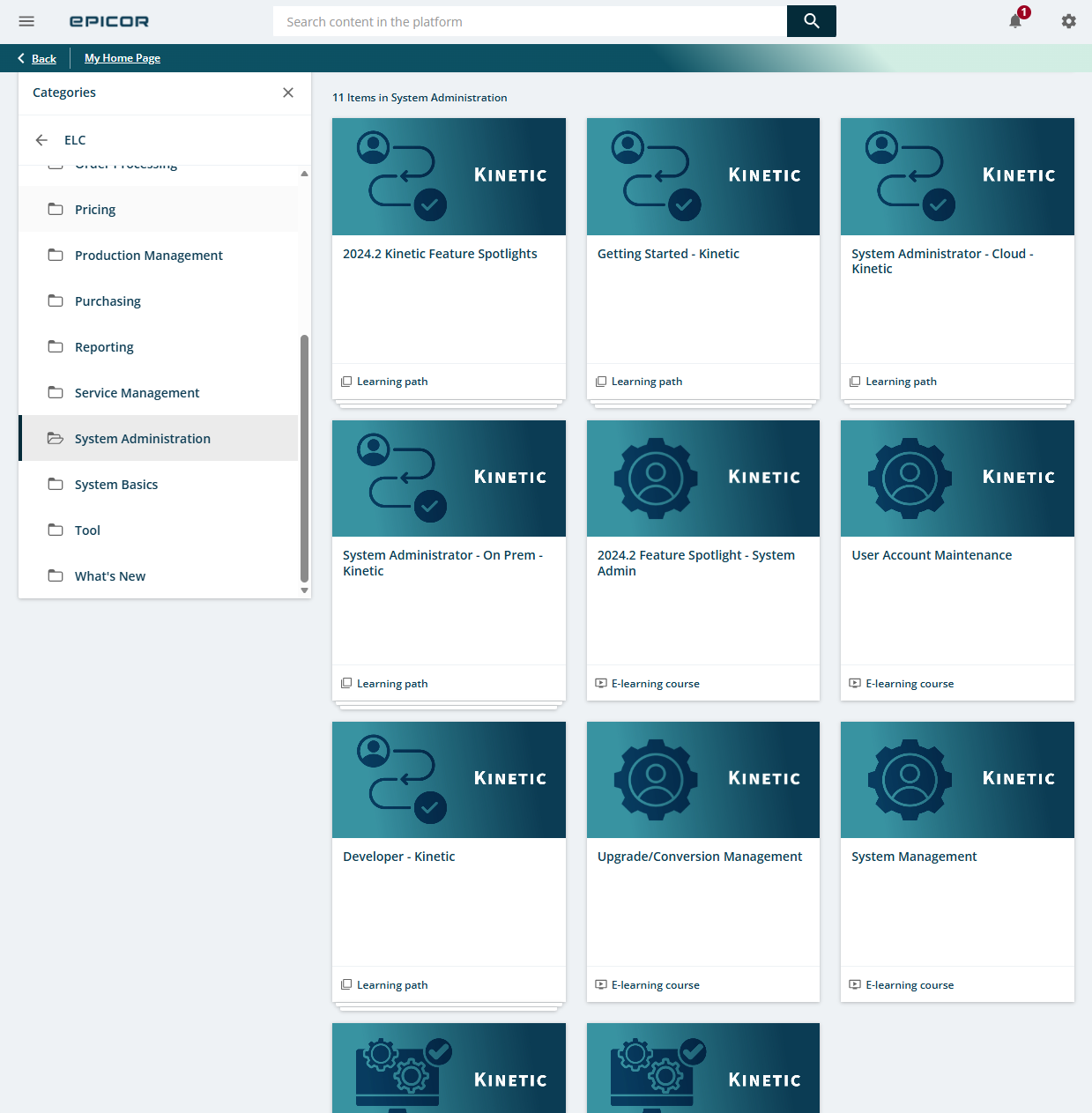This screenshot has width=1092, height=1113.
Task: Click the search content input field
Action: [530, 21]
